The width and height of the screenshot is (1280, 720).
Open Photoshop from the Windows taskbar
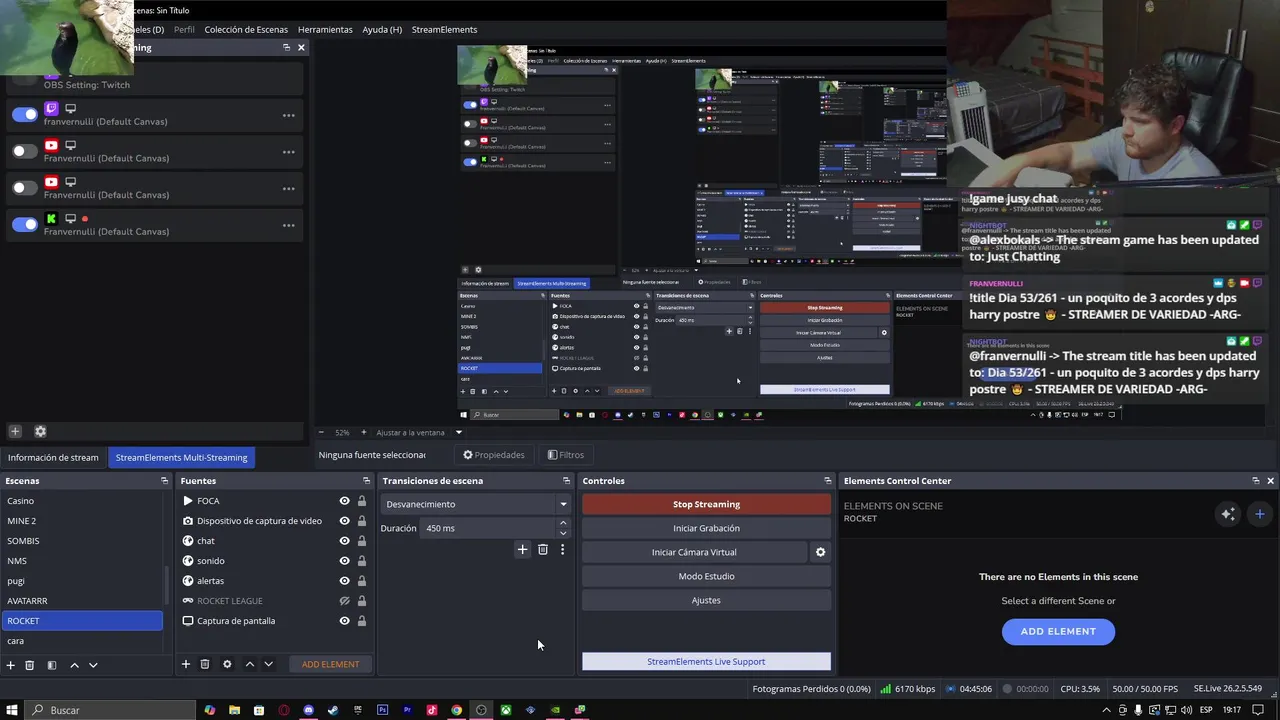[382, 710]
